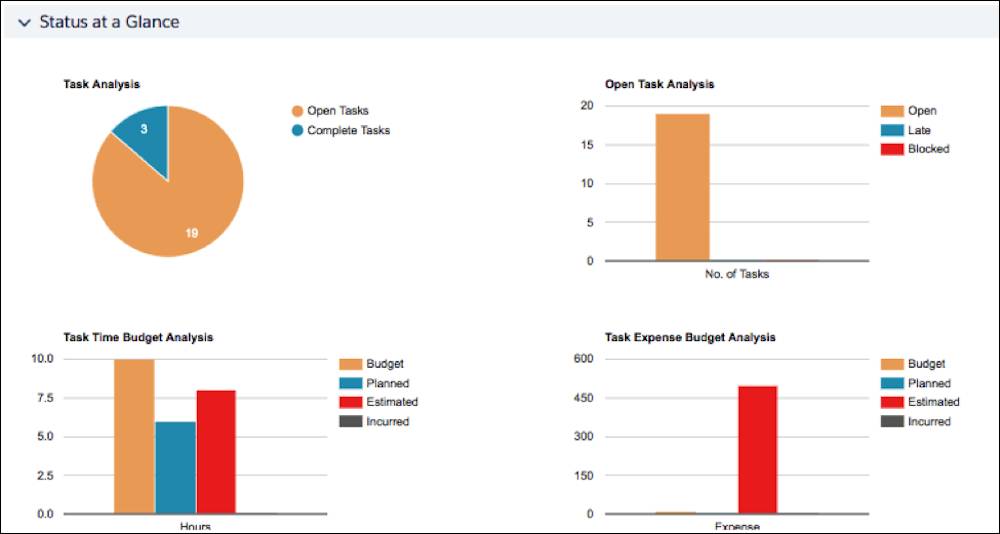This screenshot has width=1000, height=534.
Task: Click red Estimated bar in Expense Budget chart
Action: 758,450
